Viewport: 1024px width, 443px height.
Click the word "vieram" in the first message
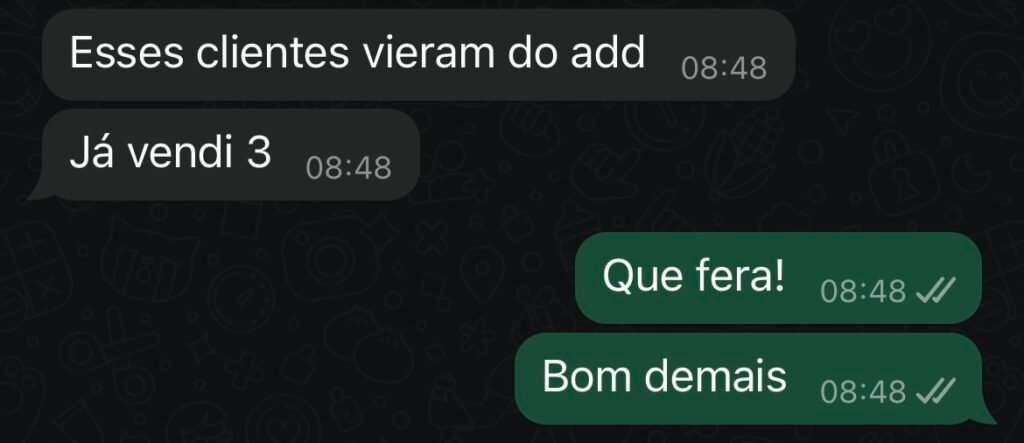point(428,52)
